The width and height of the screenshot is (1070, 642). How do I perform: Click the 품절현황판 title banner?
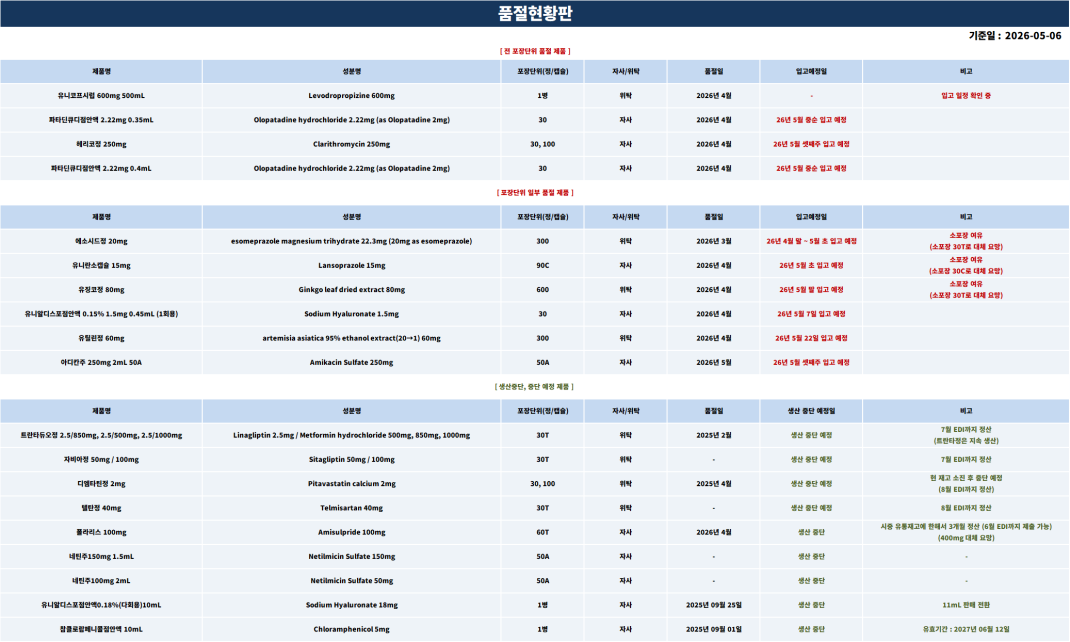click(x=535, y=14)
